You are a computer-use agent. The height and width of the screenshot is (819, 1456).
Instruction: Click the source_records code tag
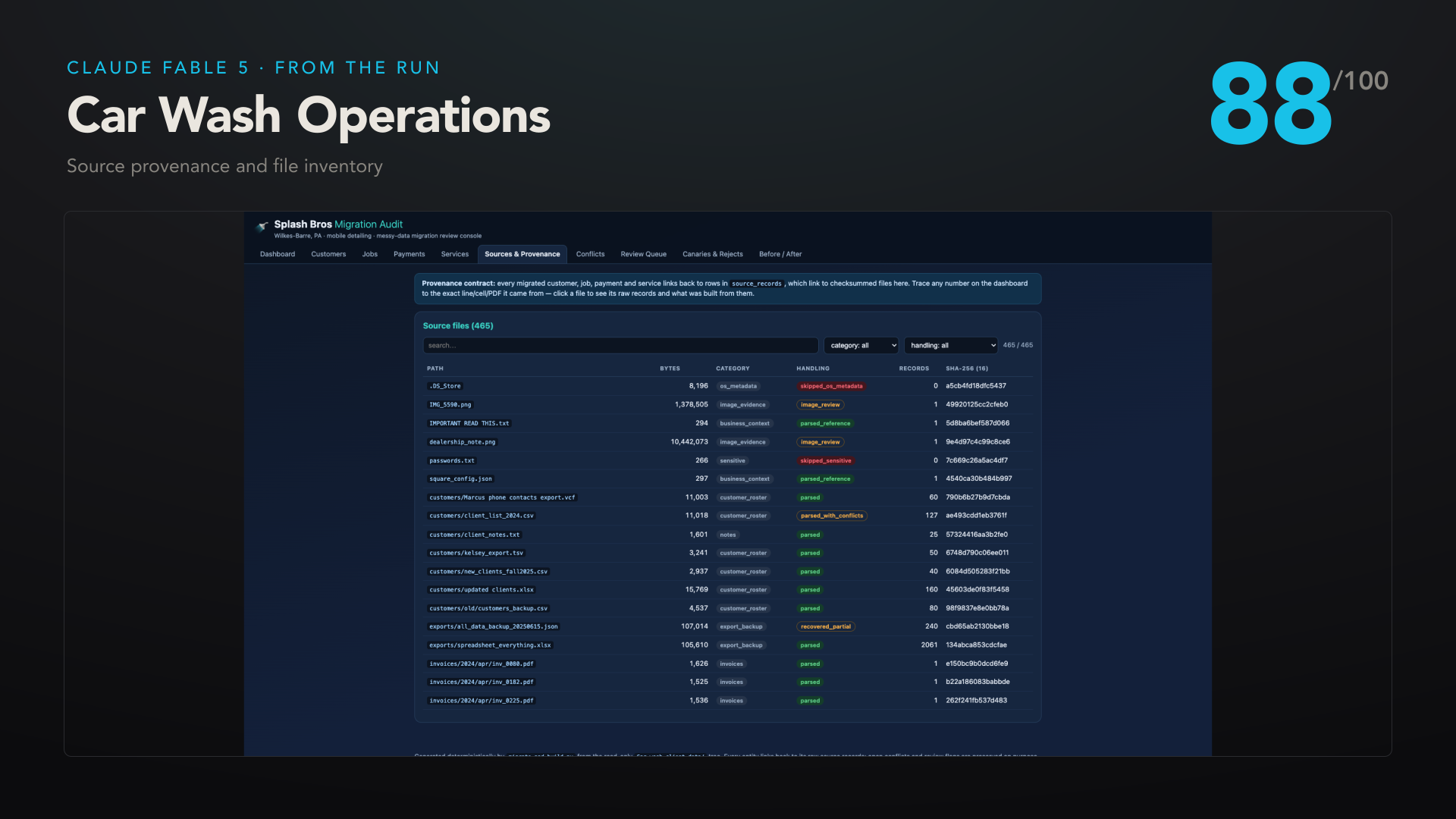coord(756,284)
